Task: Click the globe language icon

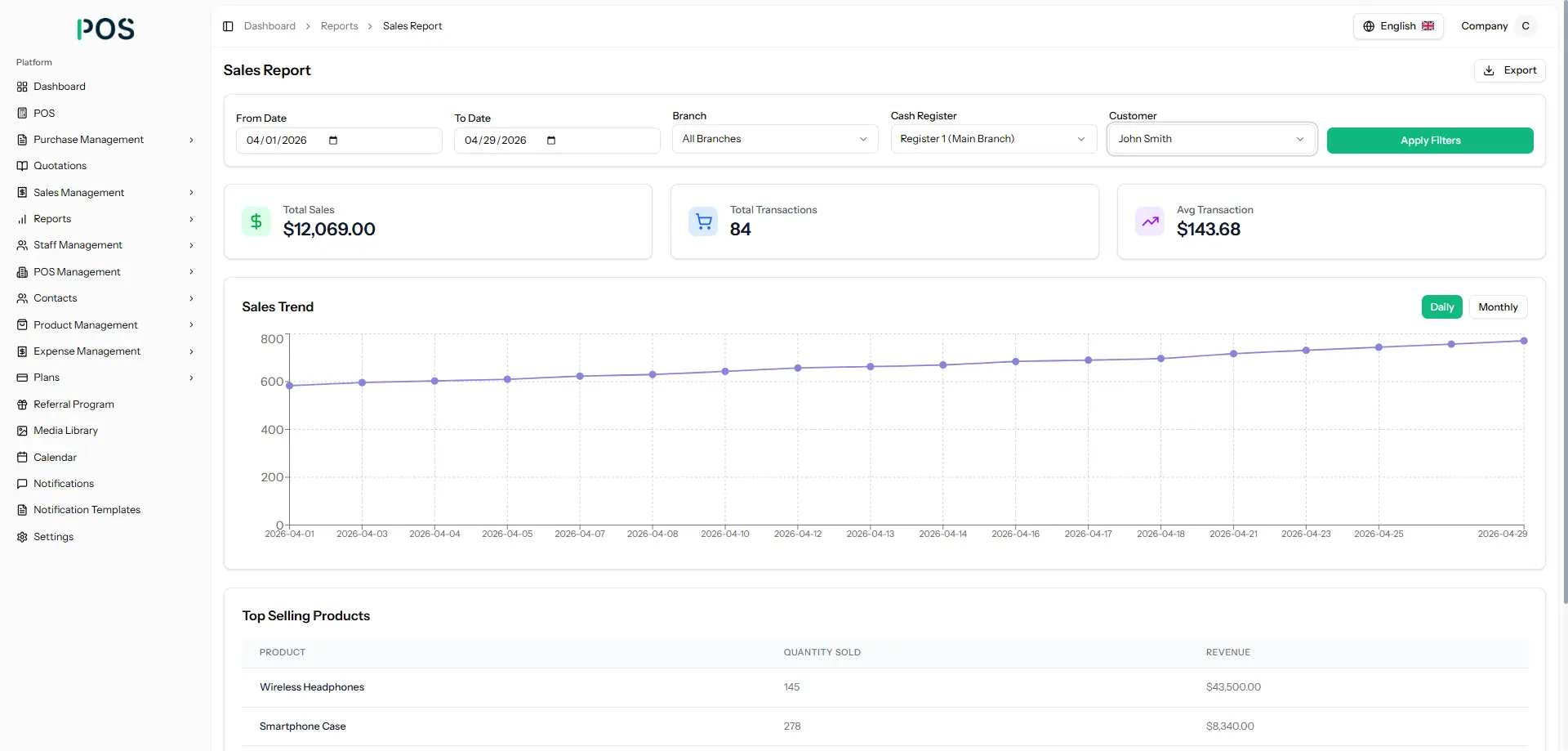Action: point(1369,26)
